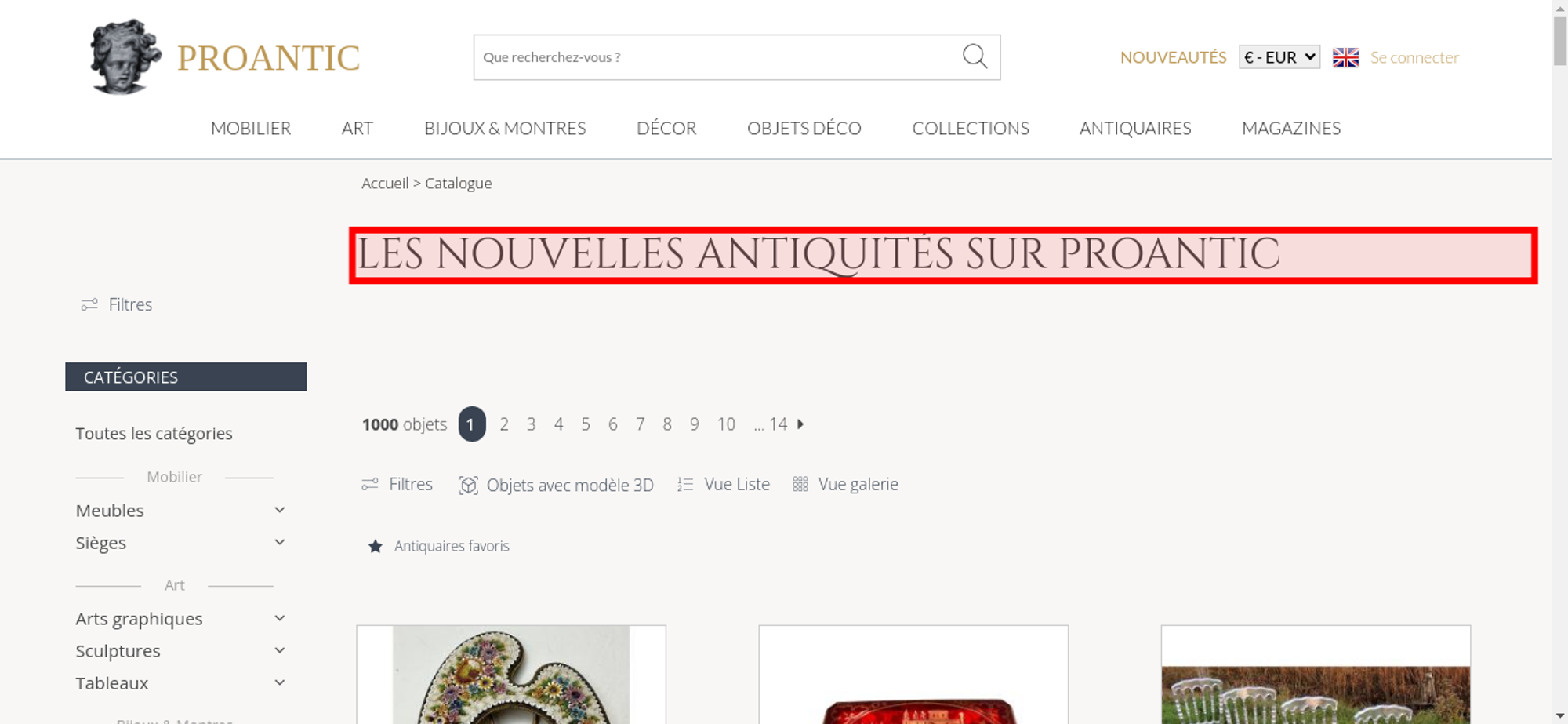This screenshot has height=724, width=1568.
Task: Expand the Arts graphiques category
Action: pyautogui.click(x=280, y=618)
